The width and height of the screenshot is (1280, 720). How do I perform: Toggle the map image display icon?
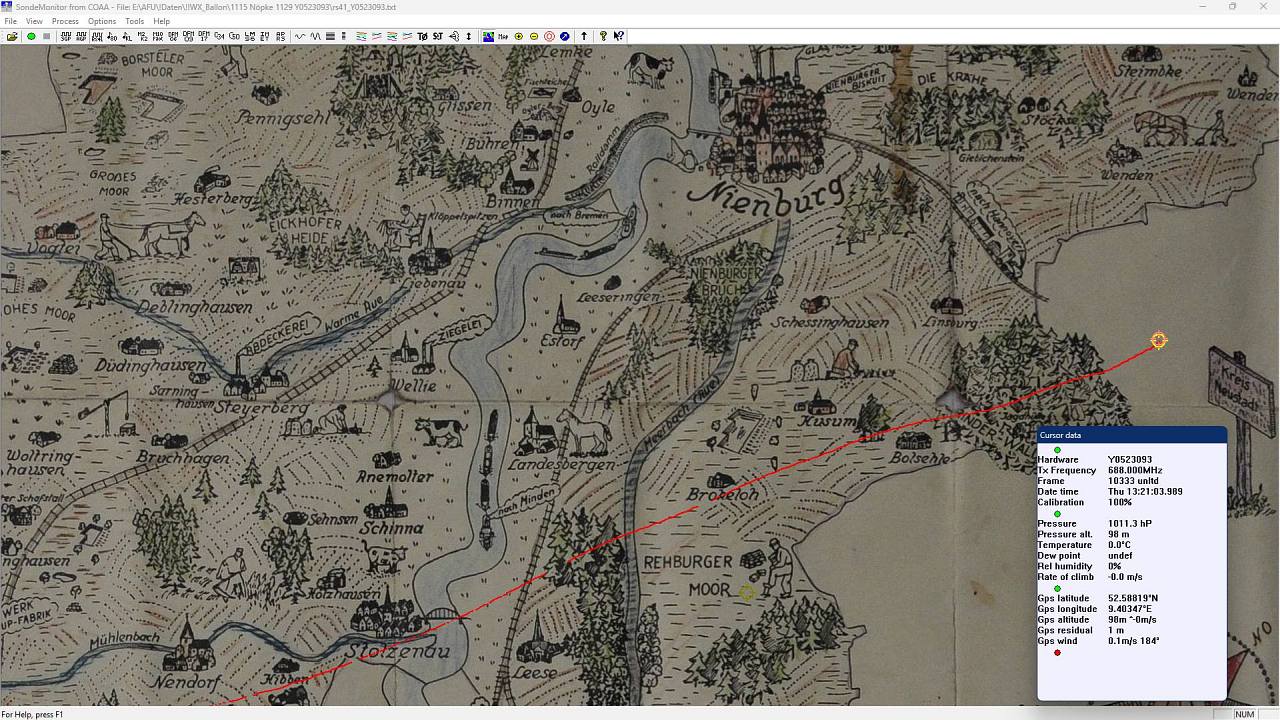488,36
